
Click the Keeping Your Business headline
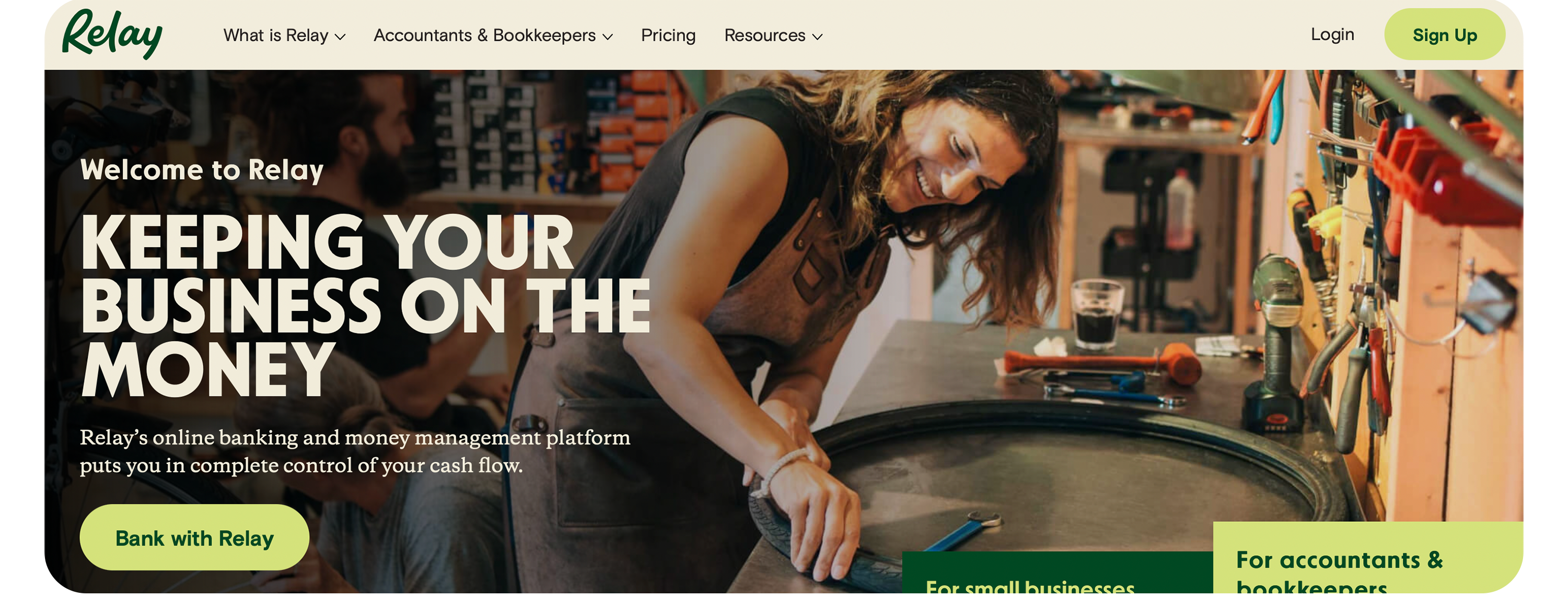click(x=366, y=305)
